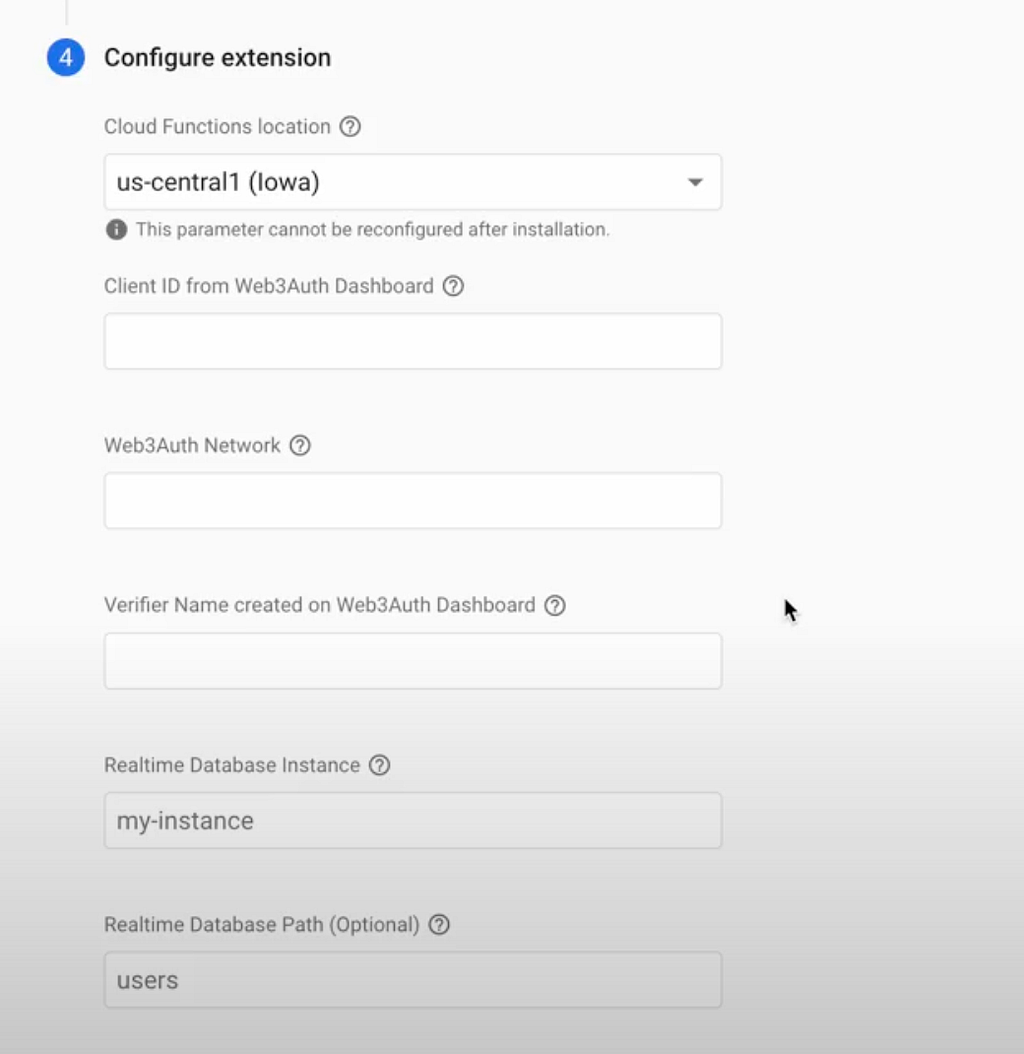This screenshot has width=1024, height=1054.
Task: Show help tooltip for Web3Auth Network
Action: tap(300, 445)
